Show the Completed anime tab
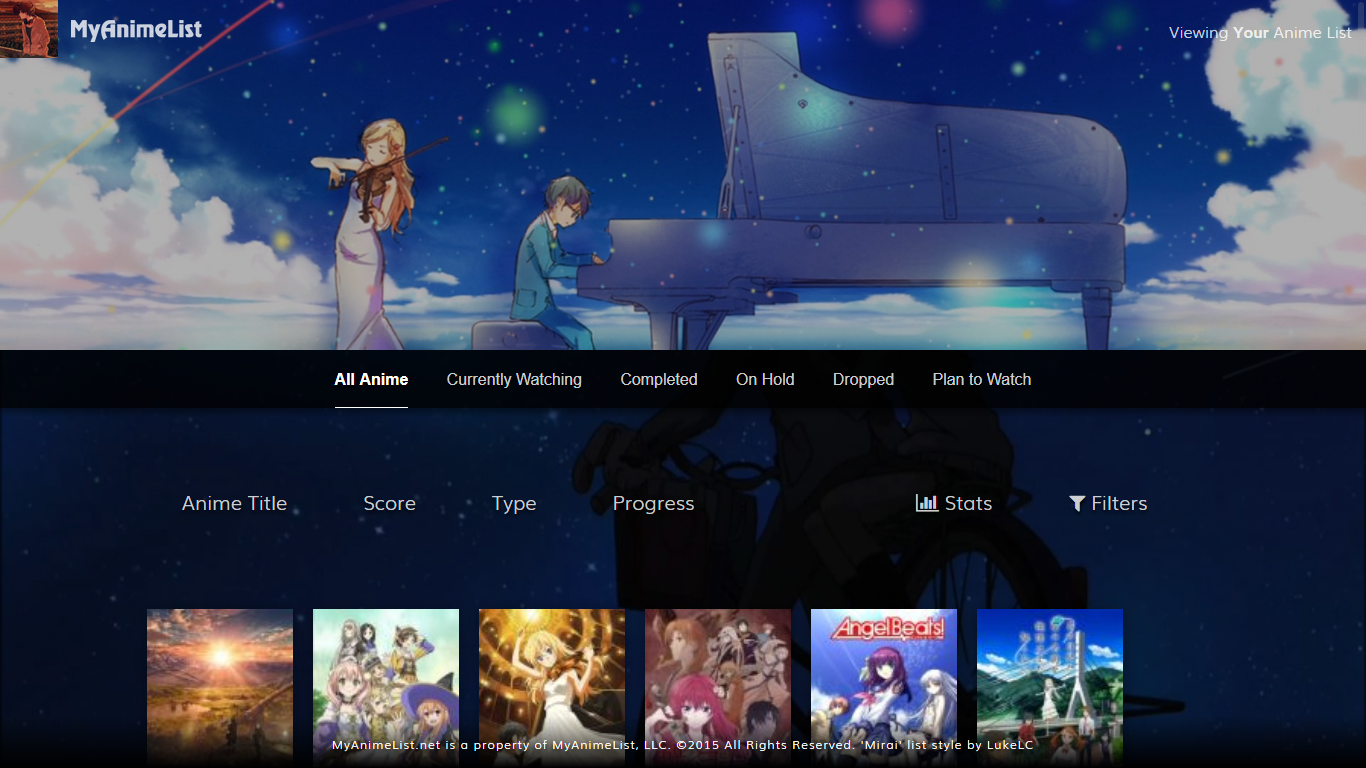Screen dimensions: 1366x768 [659, 380]
